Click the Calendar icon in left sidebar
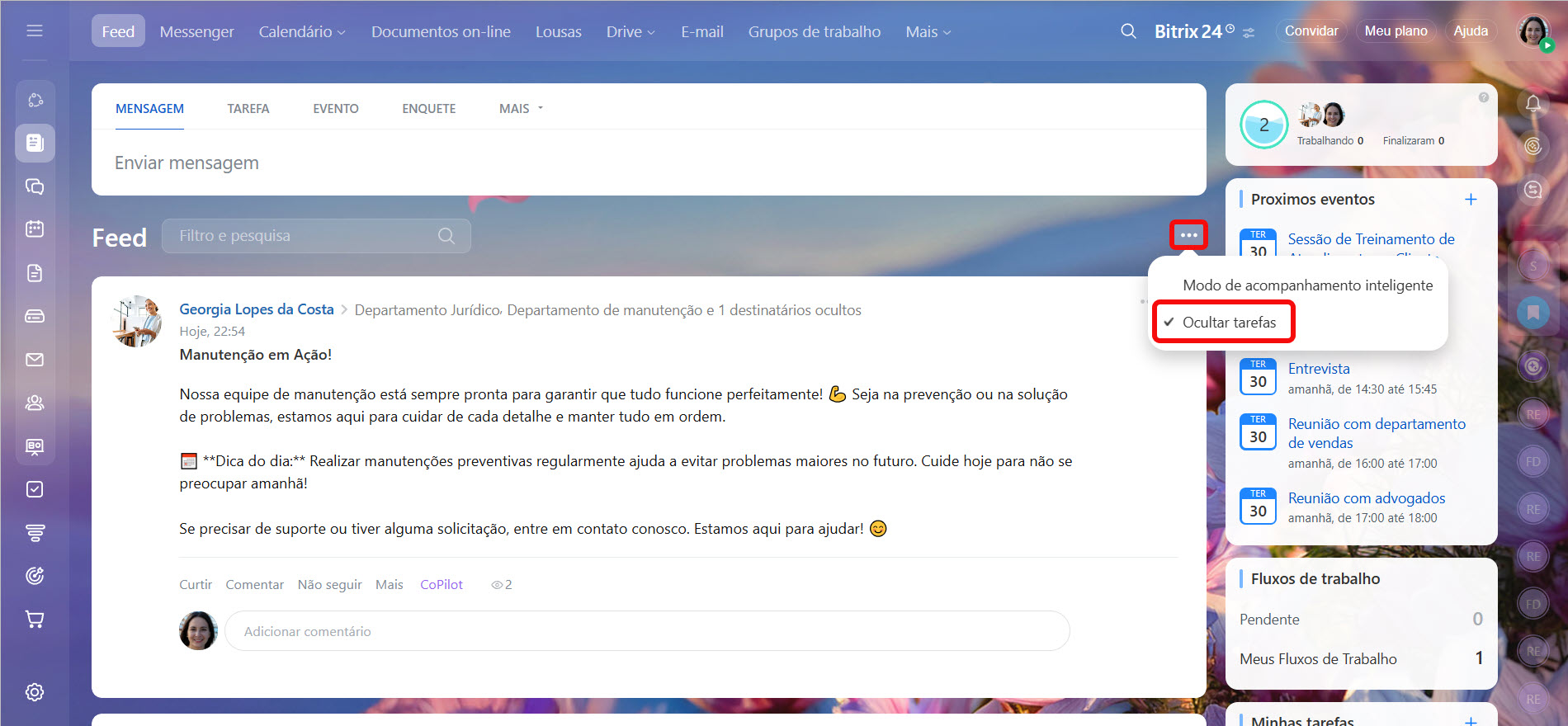 point(35,229)
